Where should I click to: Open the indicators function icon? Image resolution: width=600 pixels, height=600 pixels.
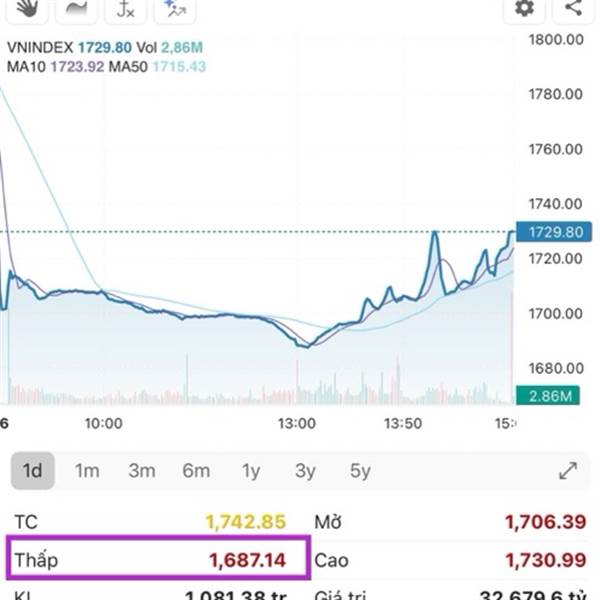pyautogui.click(x=125, y=9)
